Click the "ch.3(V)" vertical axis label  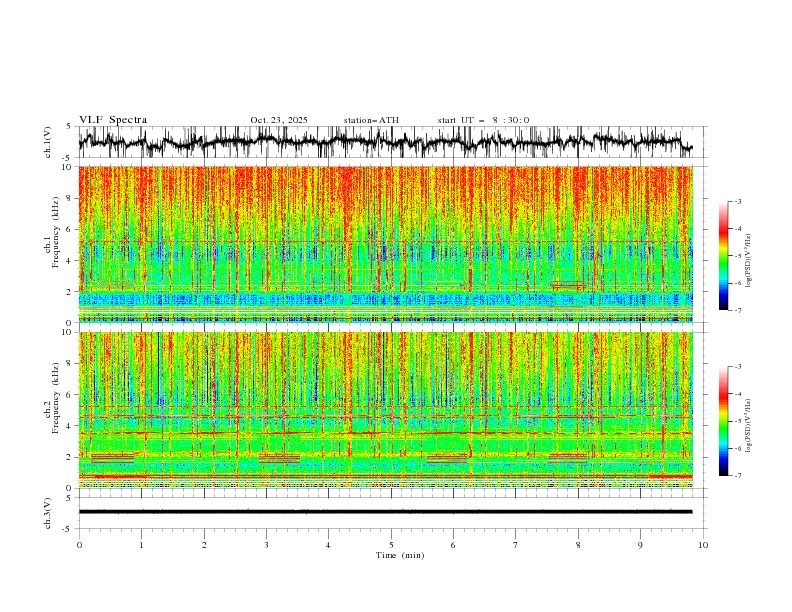(x=48, y=513)
